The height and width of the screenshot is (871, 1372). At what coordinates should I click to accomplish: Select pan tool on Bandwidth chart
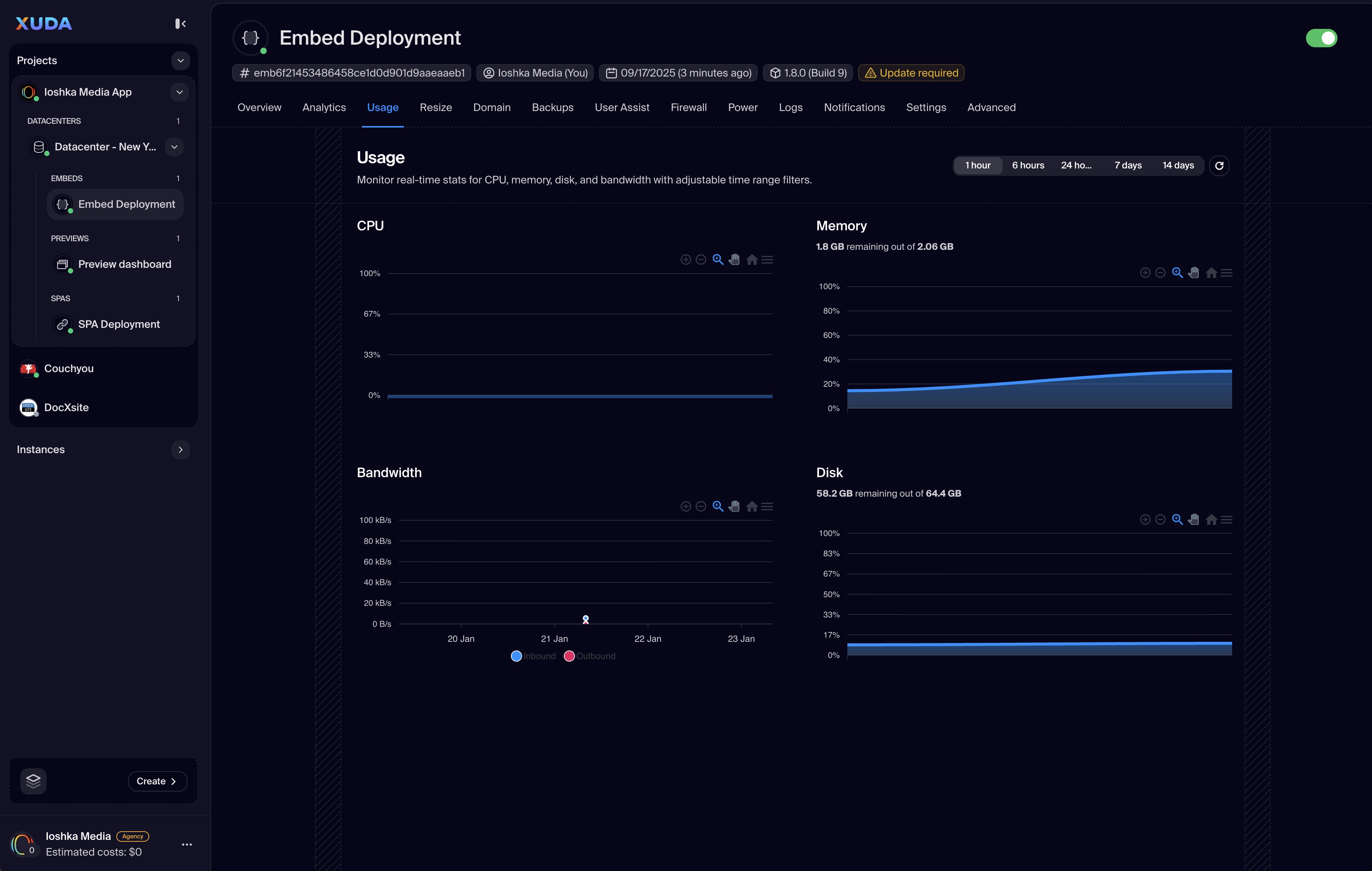[x=734, y=506]
